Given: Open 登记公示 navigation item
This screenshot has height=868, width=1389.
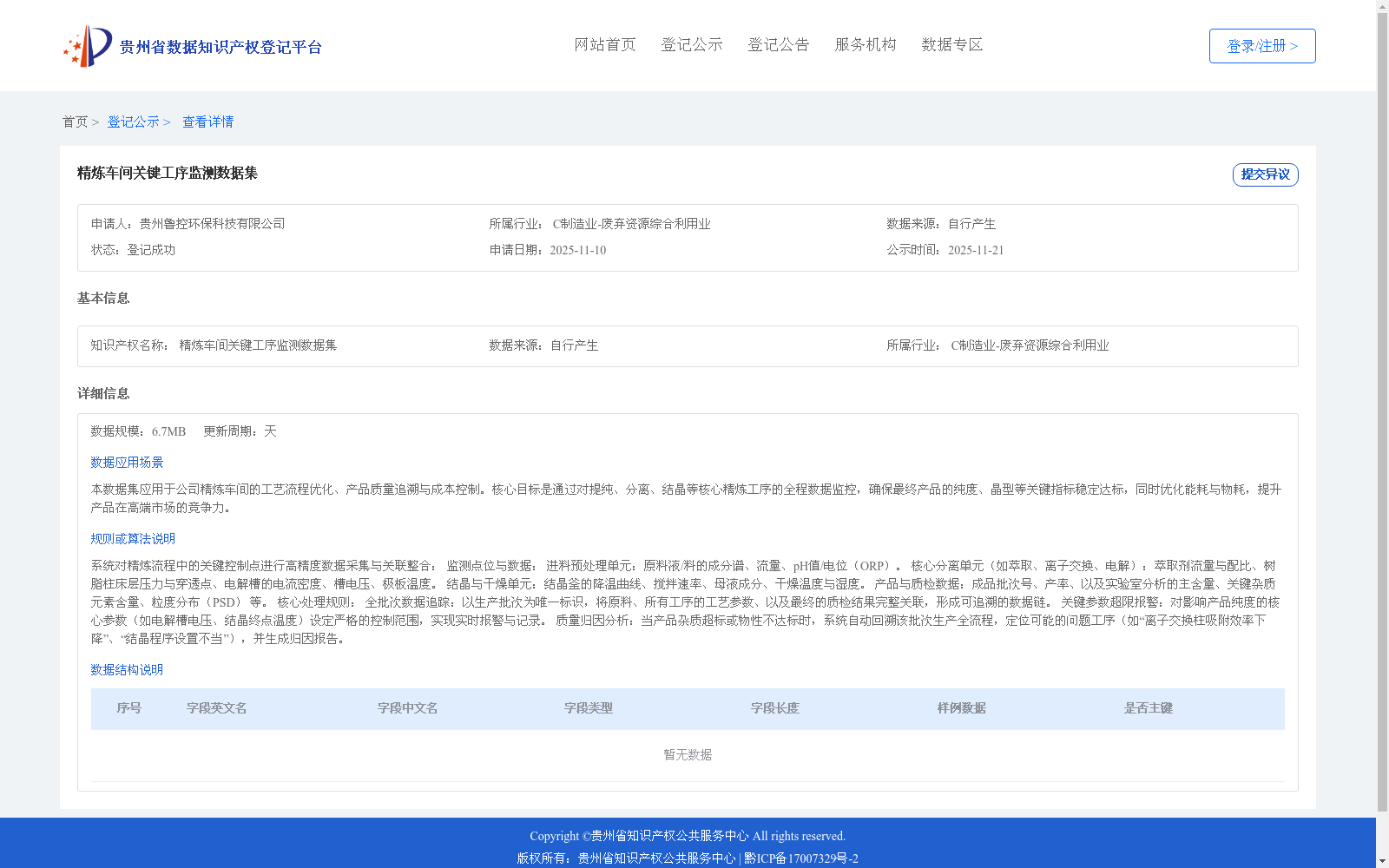Looking at the screenshot, I should click(692, 44).
